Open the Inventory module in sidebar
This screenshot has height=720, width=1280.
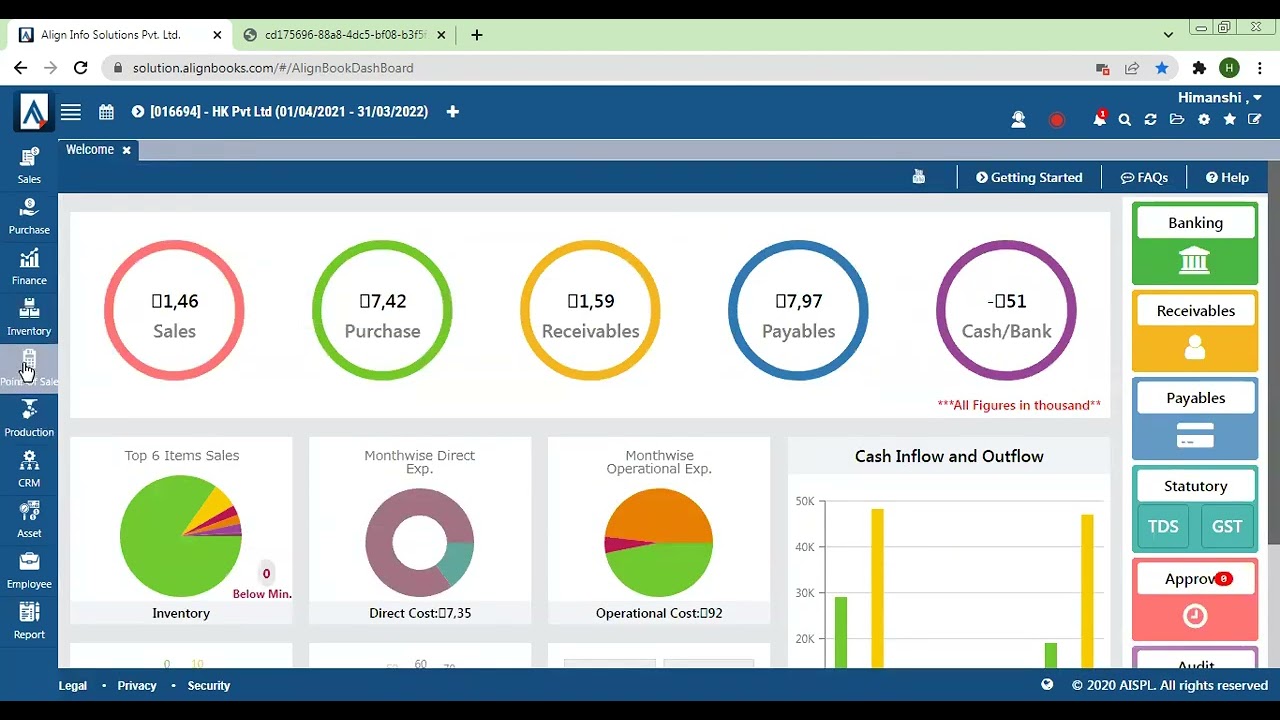(29, 318)
